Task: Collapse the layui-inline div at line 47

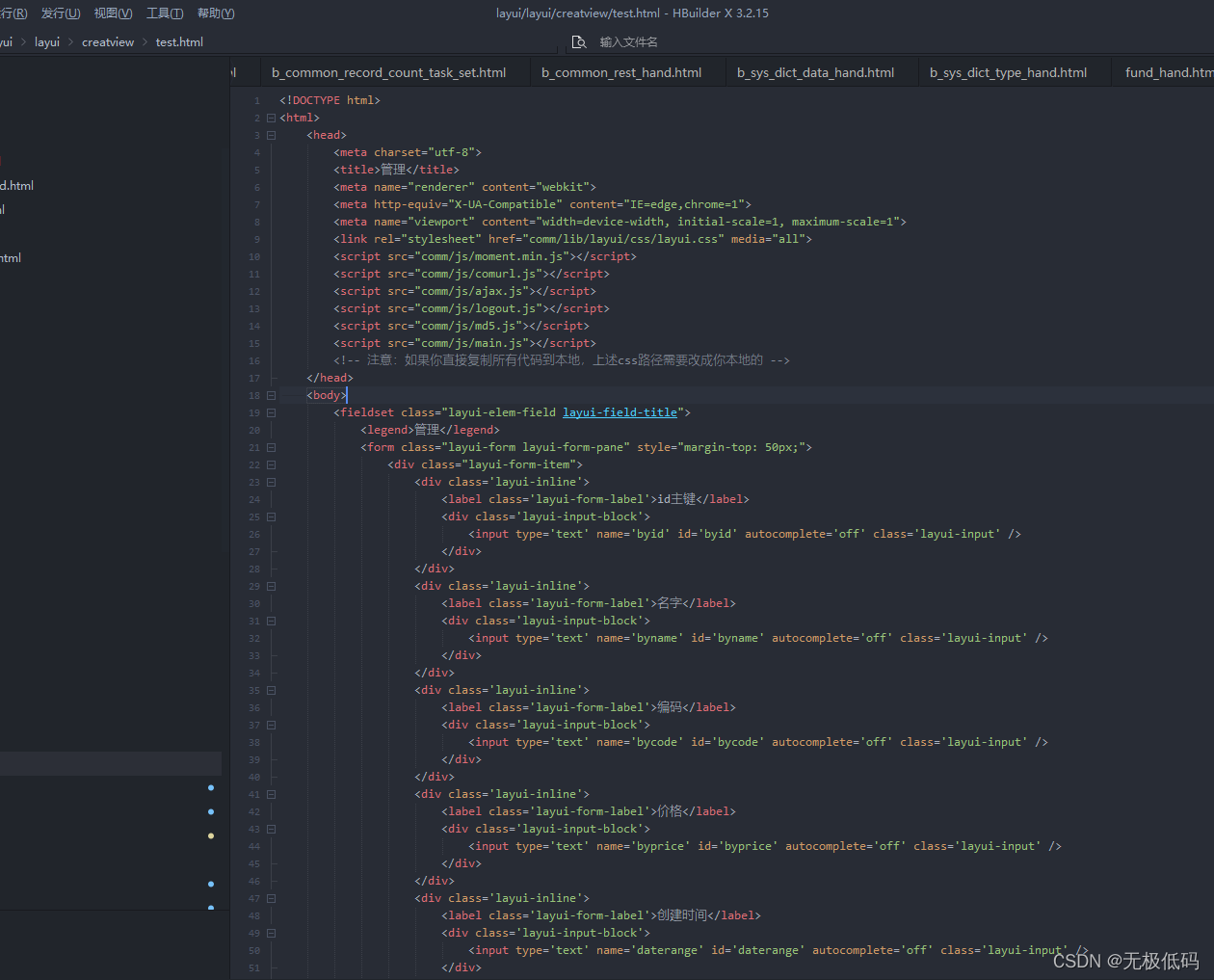Action: [x=271, y=898]
